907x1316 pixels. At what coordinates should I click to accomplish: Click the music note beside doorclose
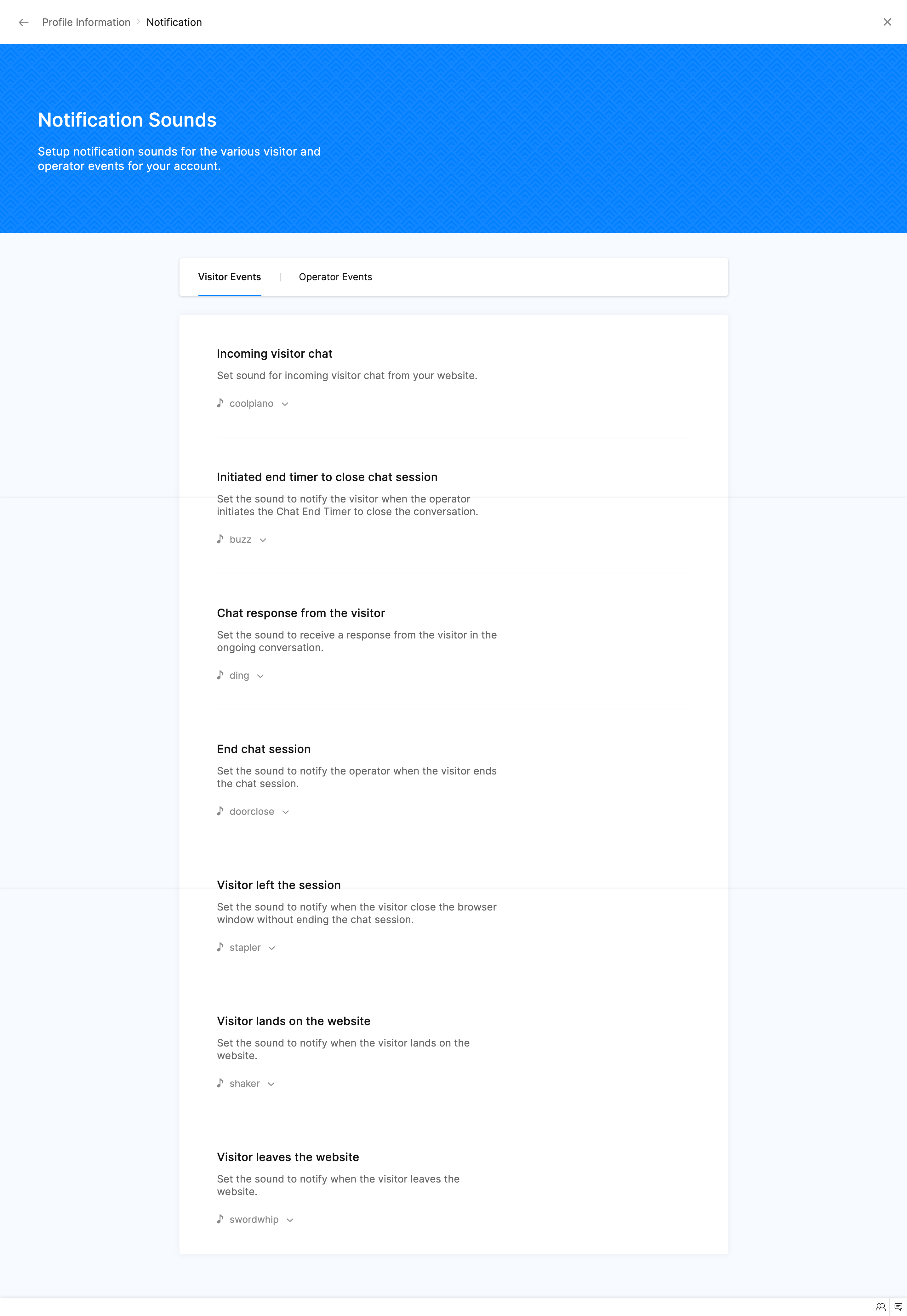pos(220,811)
